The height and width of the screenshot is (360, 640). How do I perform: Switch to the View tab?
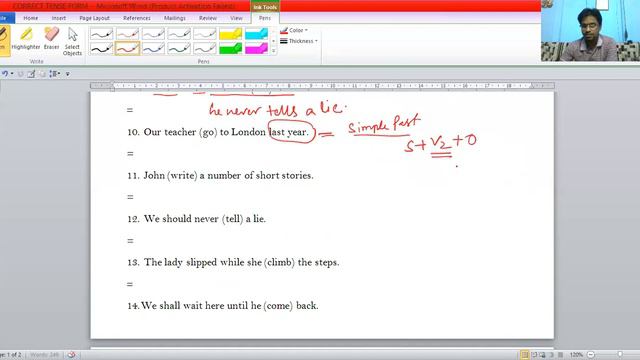tap(236, 18)
